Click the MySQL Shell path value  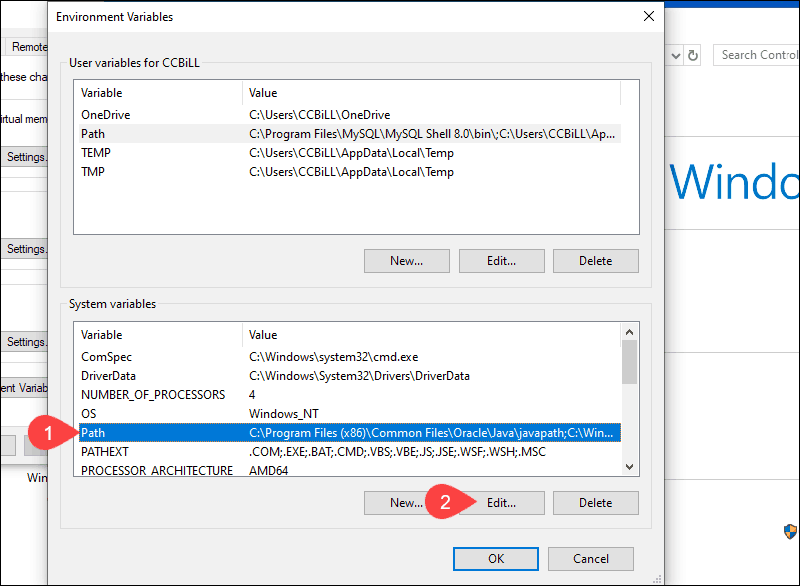coord(432,134)
